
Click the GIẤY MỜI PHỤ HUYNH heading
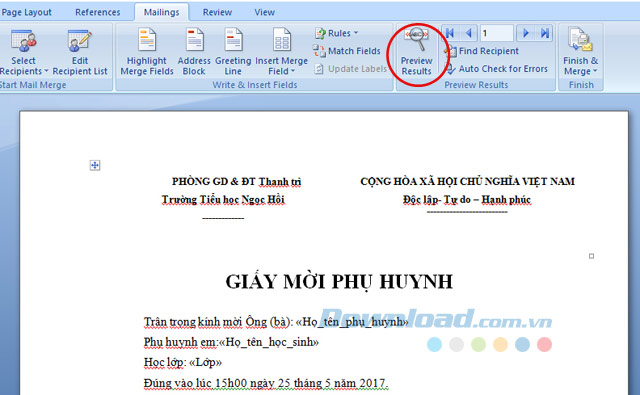click(x=339, y=282)
